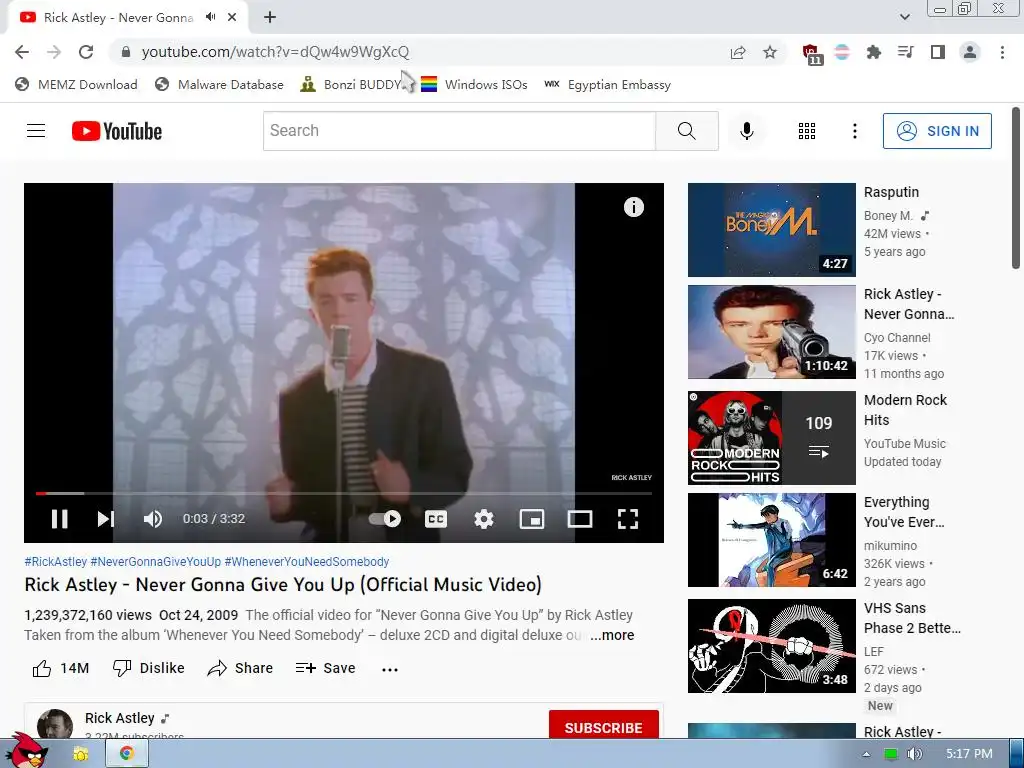Click the search magnifier button
Image resolution: width=1024 pixels, height=768 pixels.
point(687,131)
